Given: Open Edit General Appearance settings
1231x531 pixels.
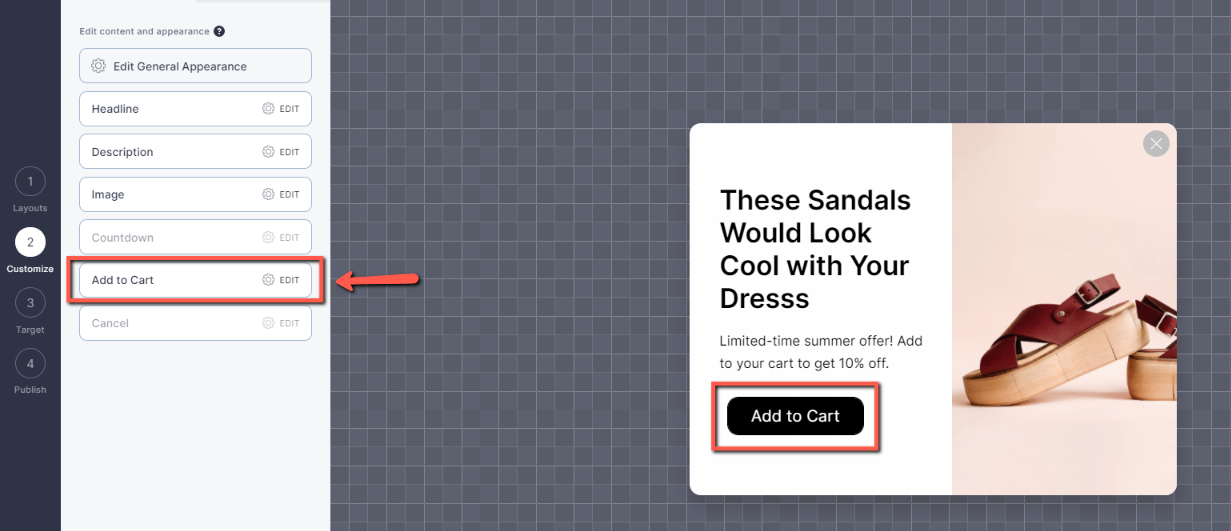Looking at the screenshot, I should [195, 66].
